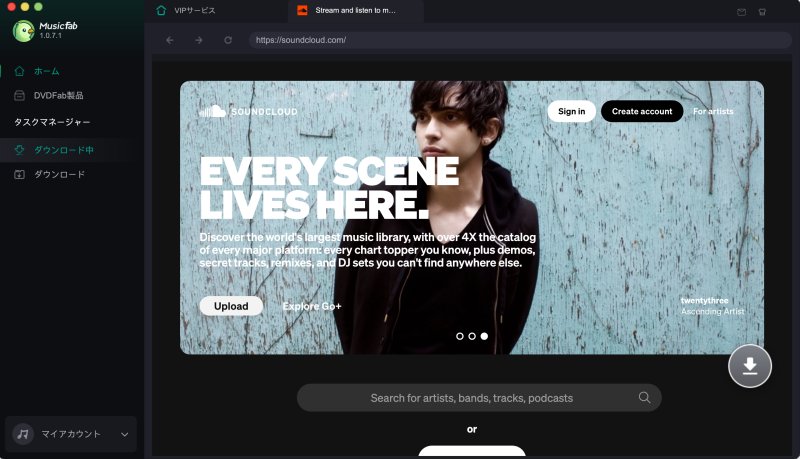The image size is (800, 459).
Task: Click the round floating download button
Action: tap(749, 366)
